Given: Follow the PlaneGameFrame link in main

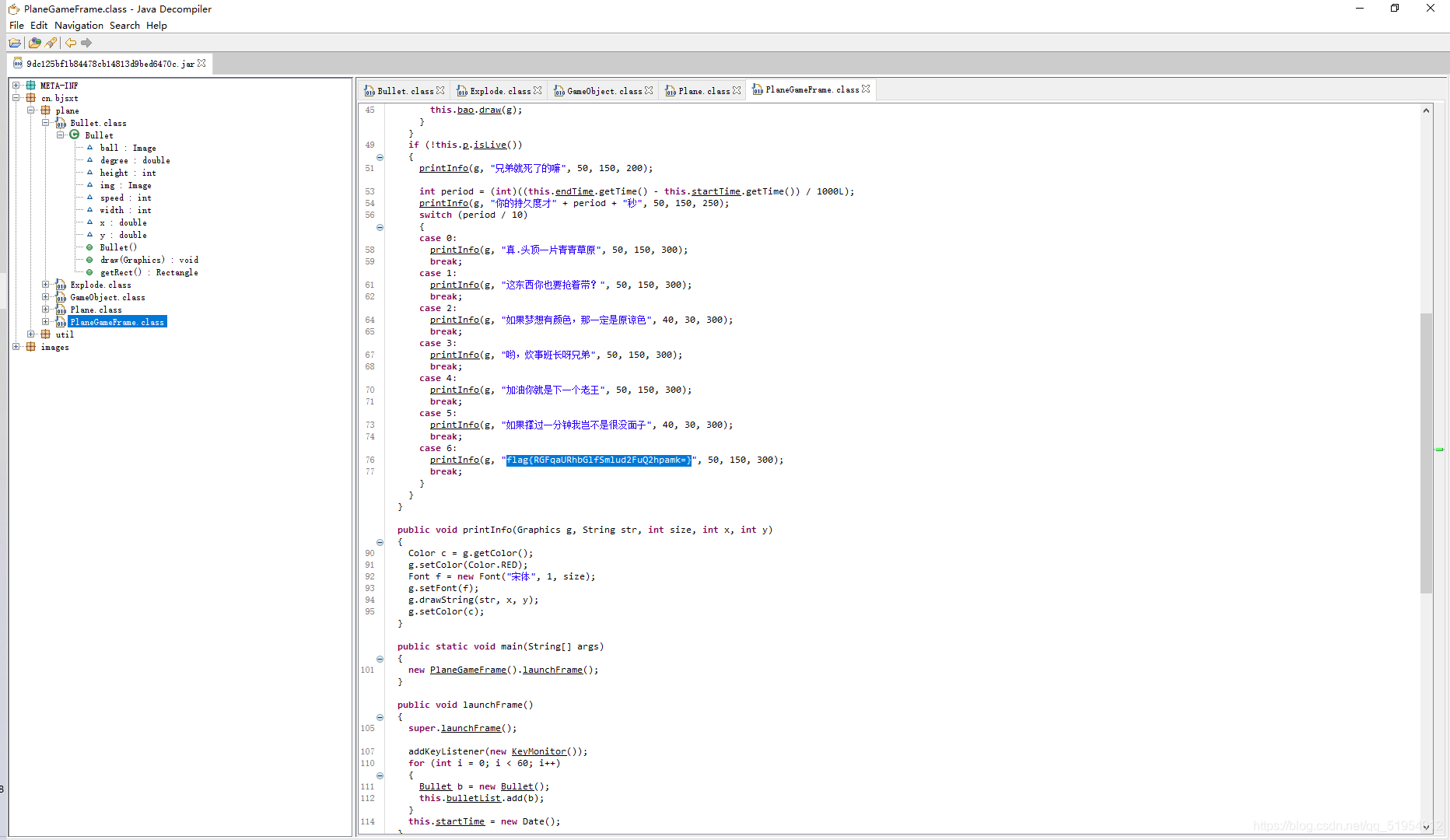Looking at the screenshot, I should (x=468, y=670).
